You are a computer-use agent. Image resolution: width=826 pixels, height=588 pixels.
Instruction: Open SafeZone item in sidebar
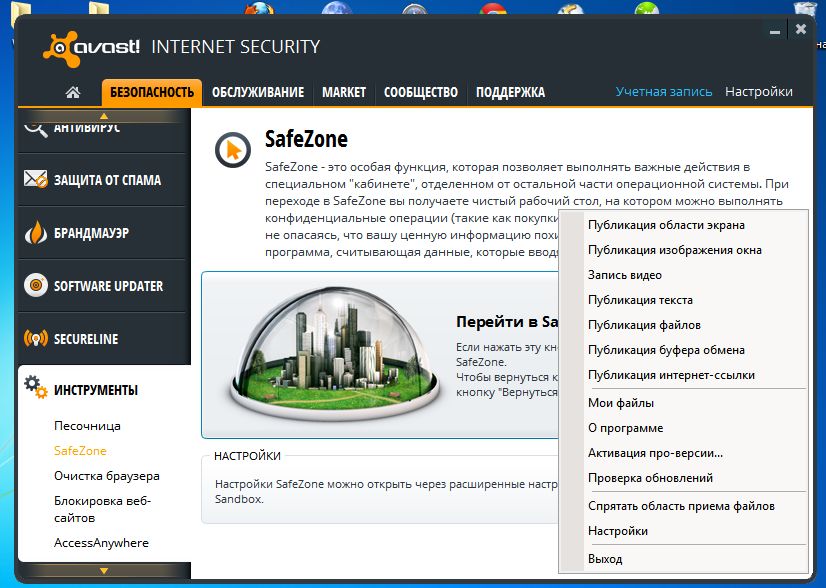(x=80, y=451)
